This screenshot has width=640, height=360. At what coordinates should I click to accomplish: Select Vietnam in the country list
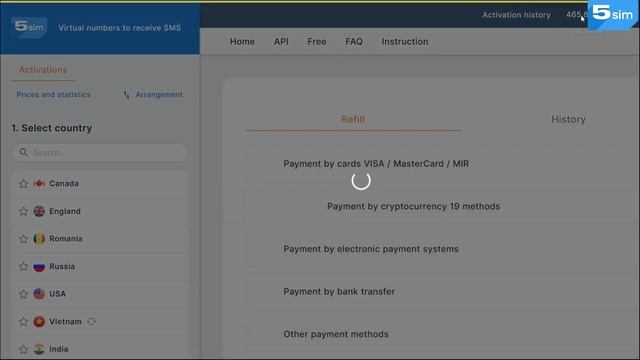[100, 322]
